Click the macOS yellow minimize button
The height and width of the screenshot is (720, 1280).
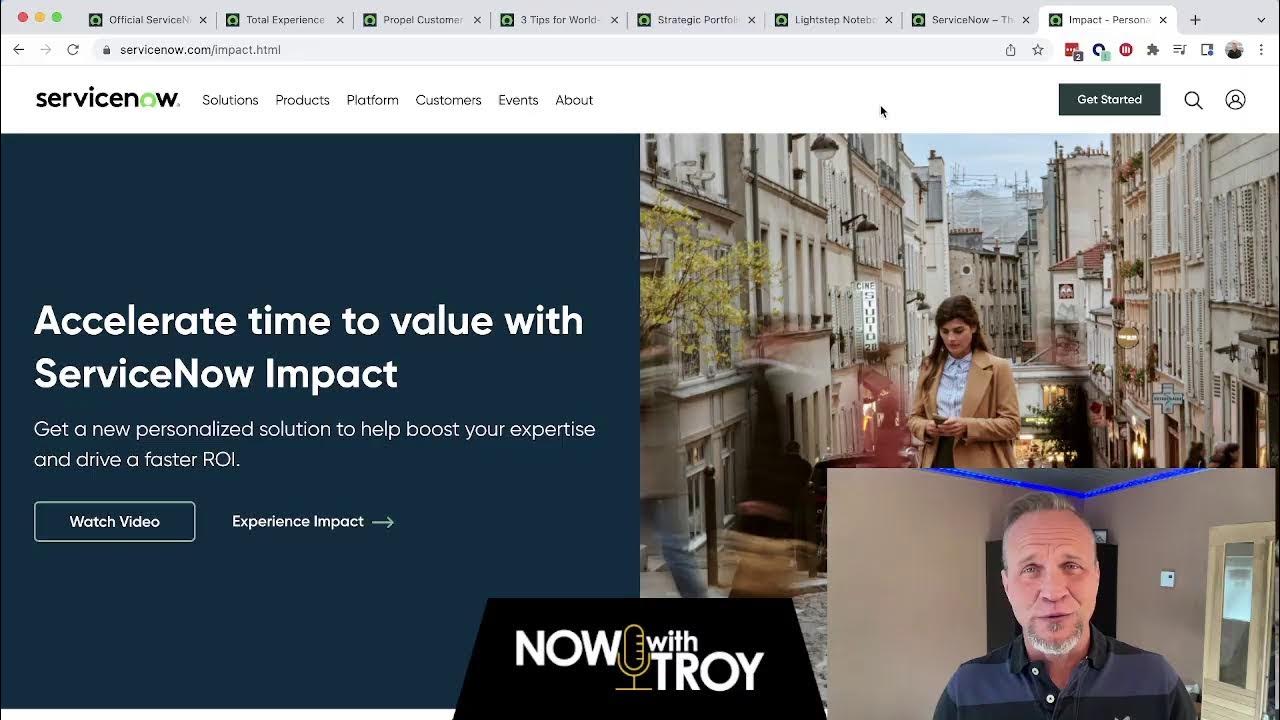tap(40, 17)
